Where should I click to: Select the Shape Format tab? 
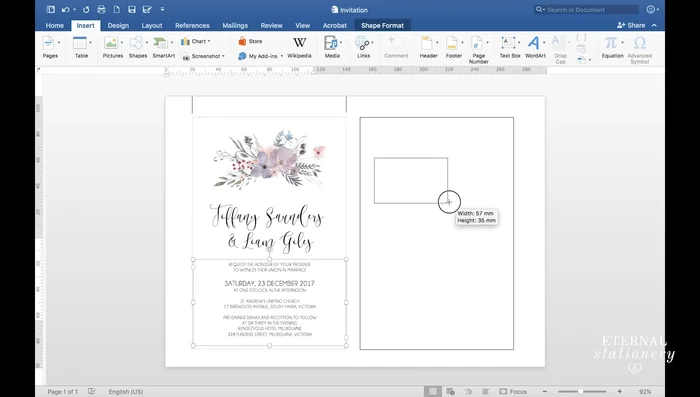[x=382, y=25]
